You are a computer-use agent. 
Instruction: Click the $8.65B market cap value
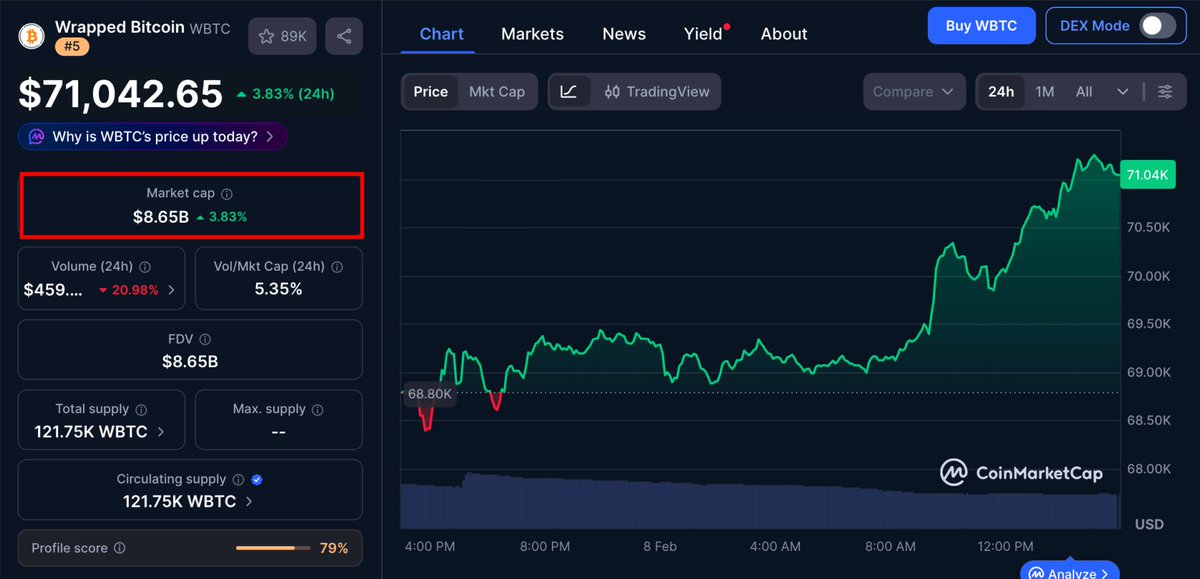161,216
